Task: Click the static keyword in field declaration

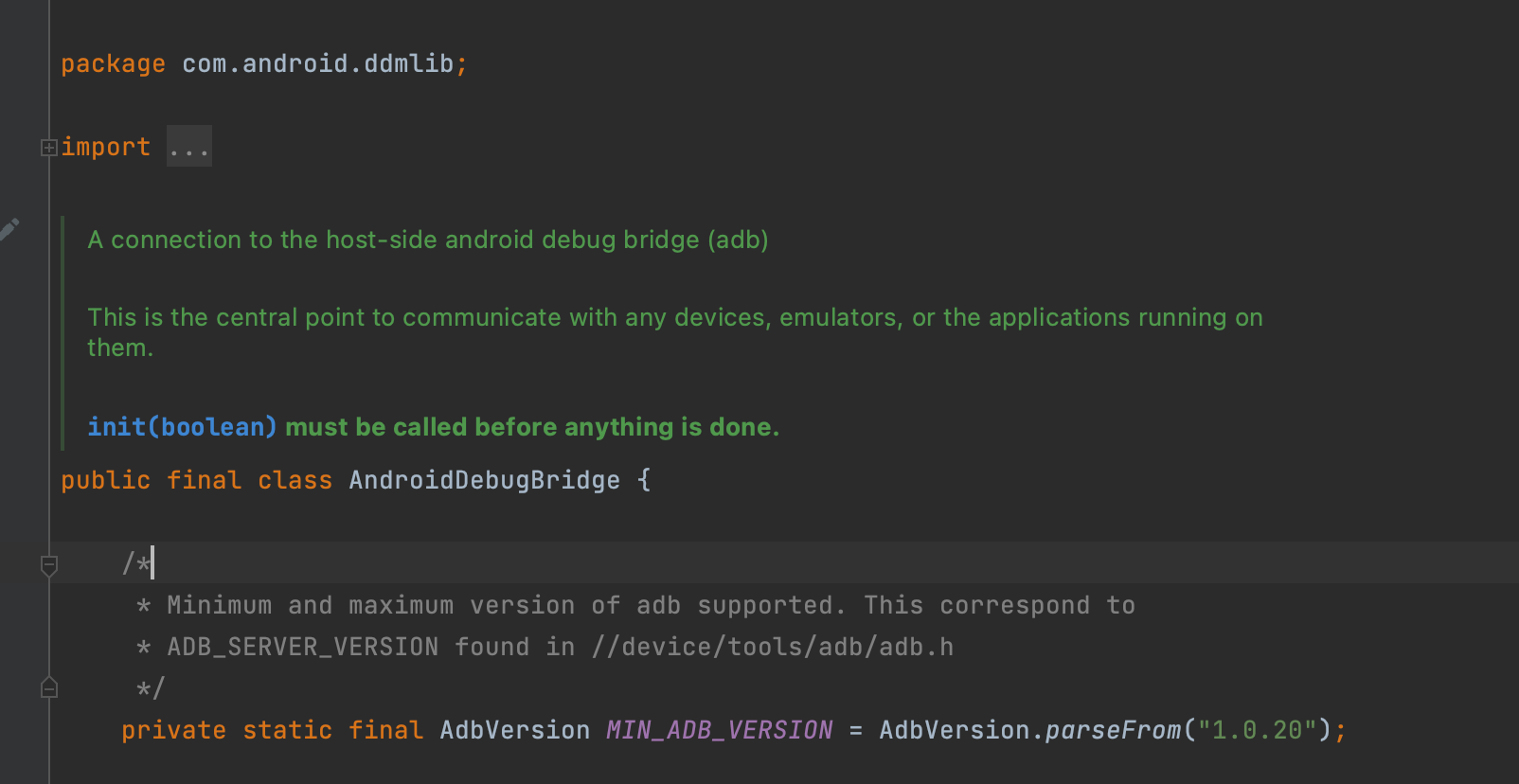Action: click(288, 730)
